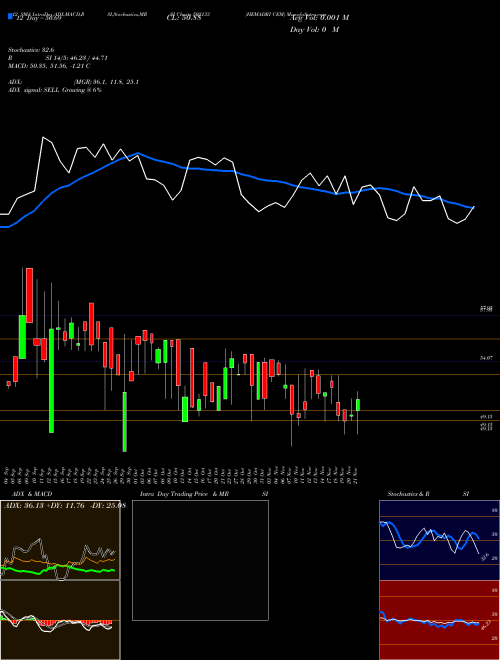
Task: Click the ADX signal SELL text
Action: [x=55, y=90]
